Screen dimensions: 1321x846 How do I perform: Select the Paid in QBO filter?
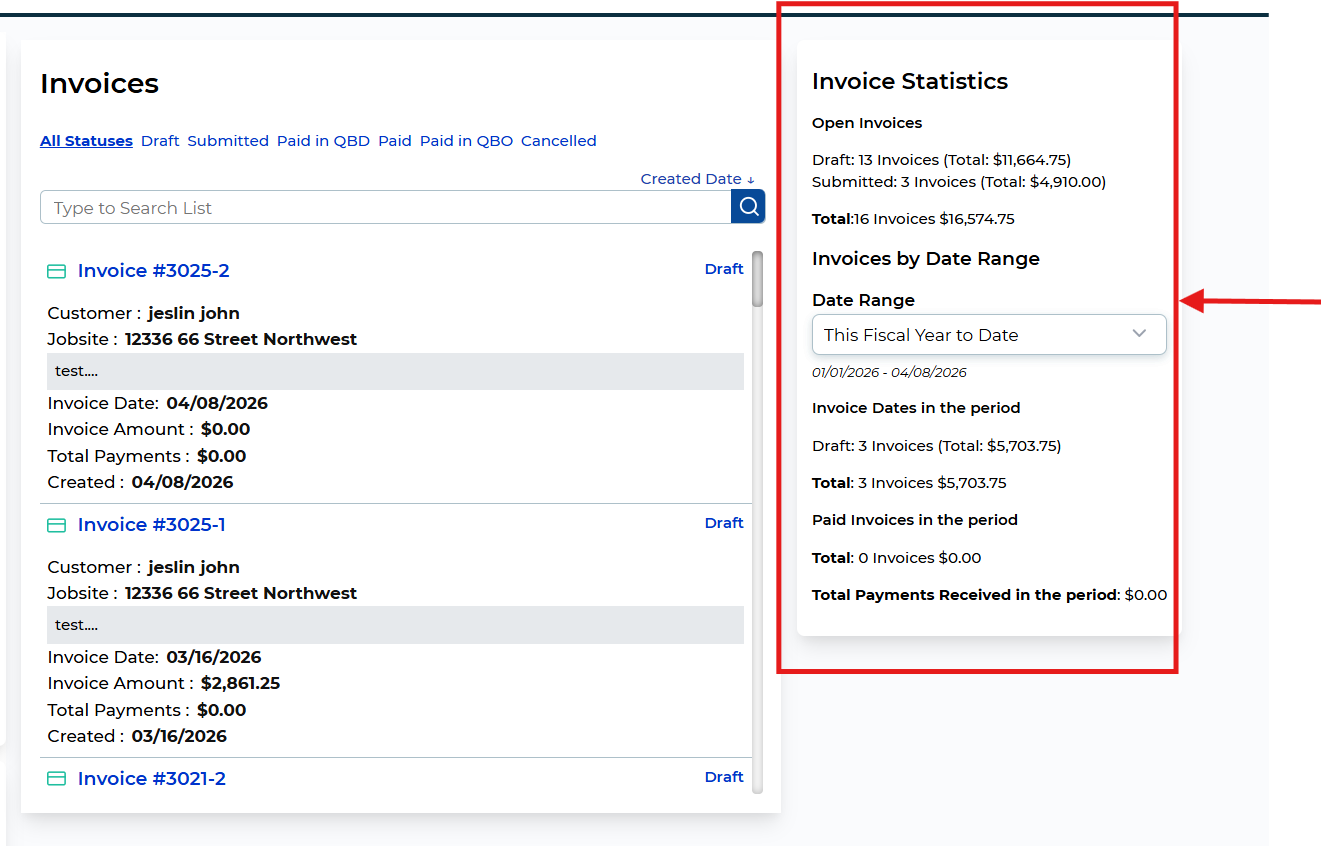coord(466,141)
